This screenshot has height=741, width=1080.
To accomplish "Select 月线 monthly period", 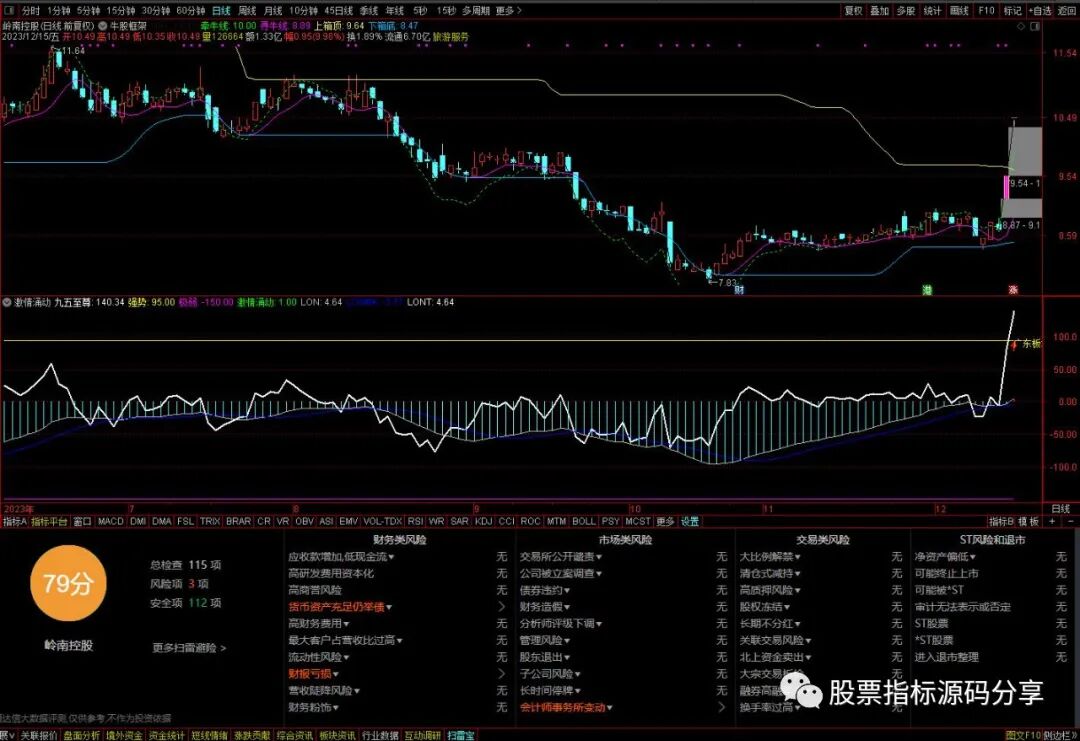I will tap(273, 11).
